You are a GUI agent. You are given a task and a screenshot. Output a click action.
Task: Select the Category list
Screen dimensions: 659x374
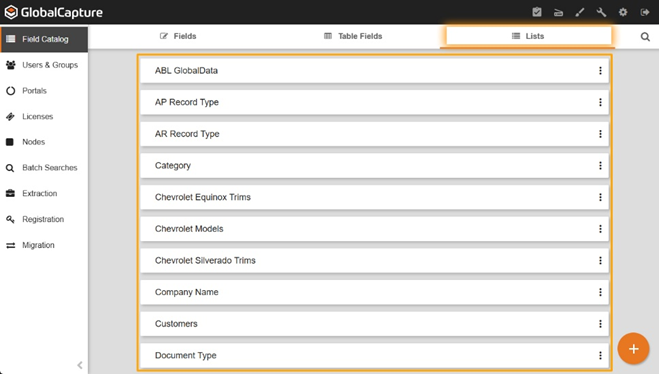click(374, 166)
